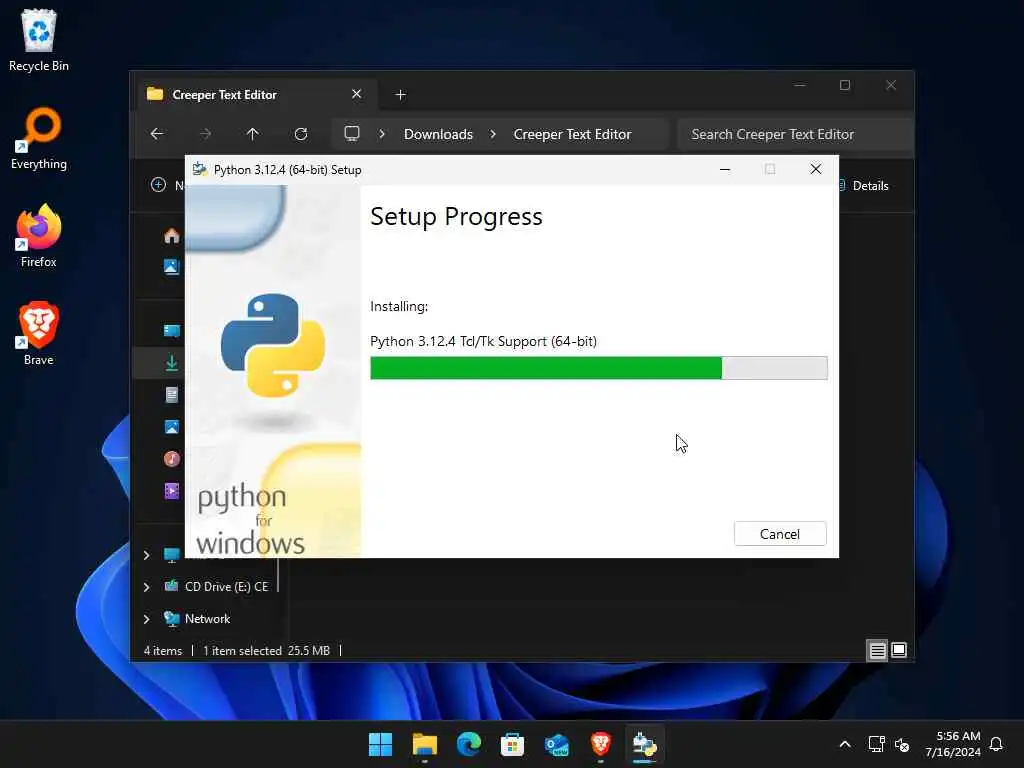This screenshot has width=1024, height=768.
Task: Open Pictures in the Explorer sidebar
Action: [x=172, y=427]
